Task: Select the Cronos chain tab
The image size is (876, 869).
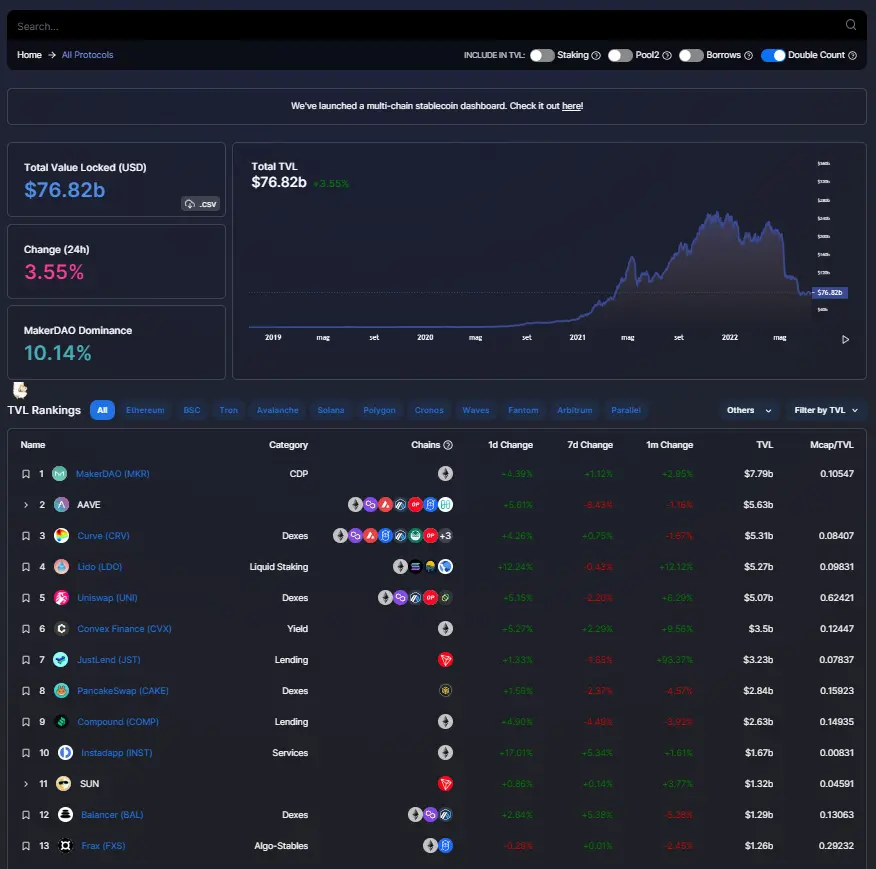Action: (429, 410)
